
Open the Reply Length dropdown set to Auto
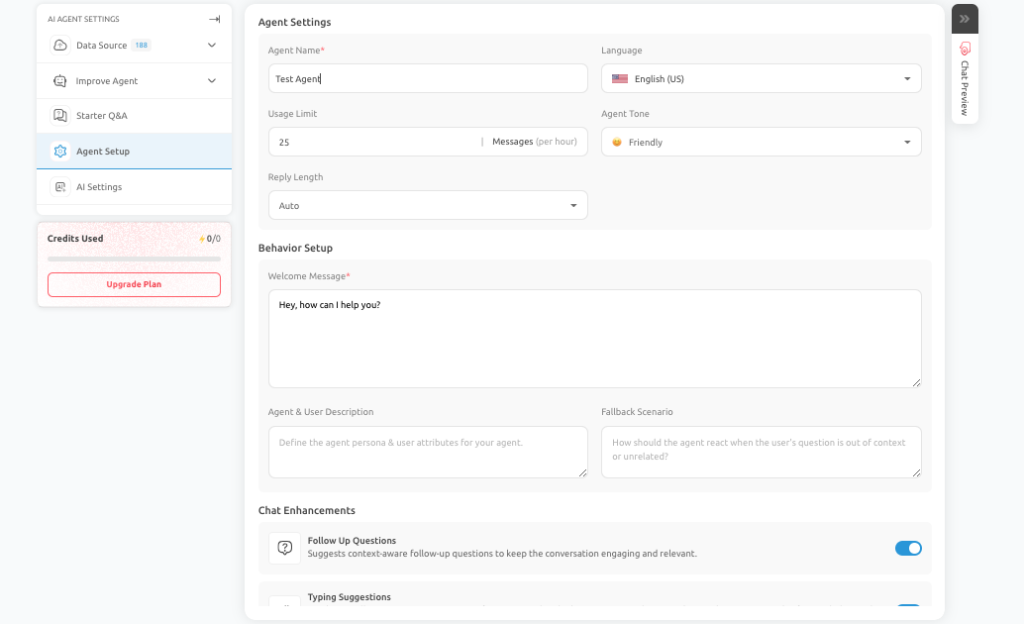[x=428, y=205]
